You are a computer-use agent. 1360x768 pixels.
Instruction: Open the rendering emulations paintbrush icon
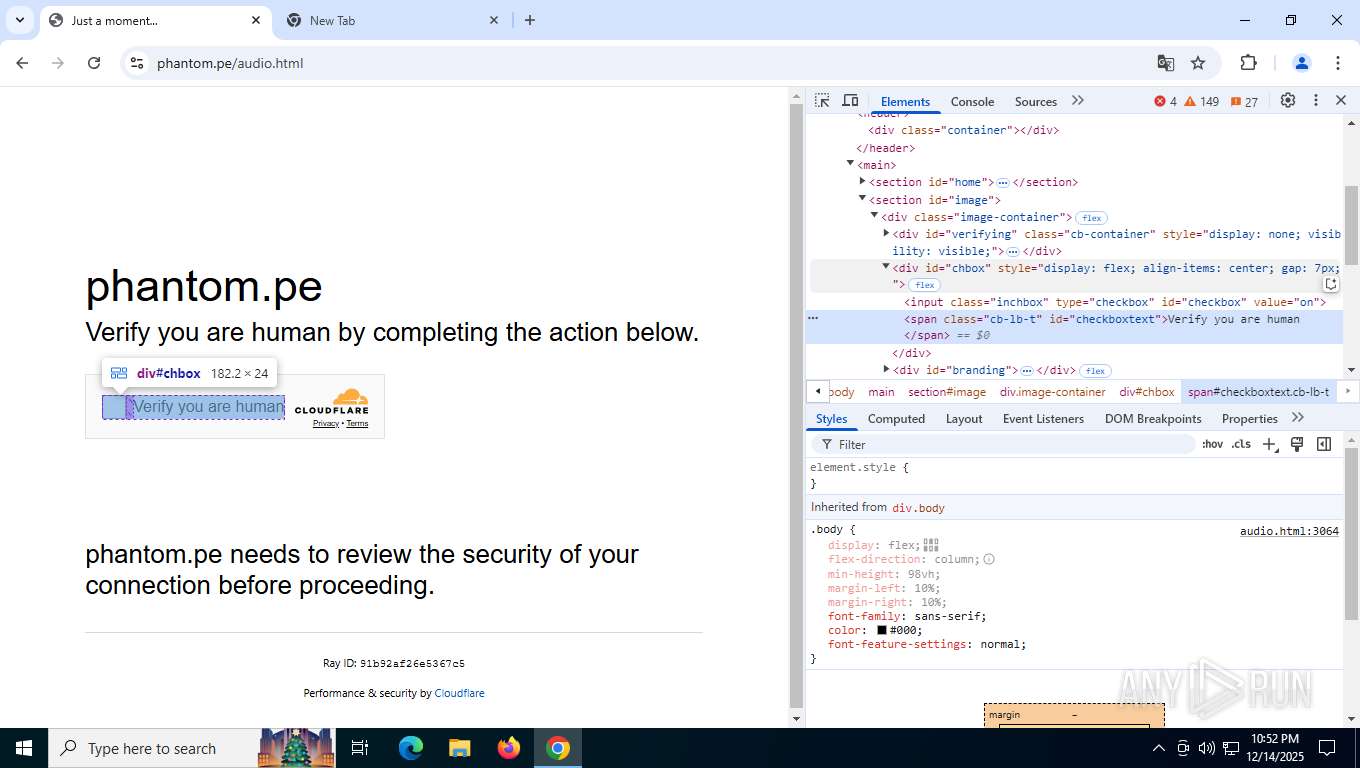click(x=1297, y=444)
